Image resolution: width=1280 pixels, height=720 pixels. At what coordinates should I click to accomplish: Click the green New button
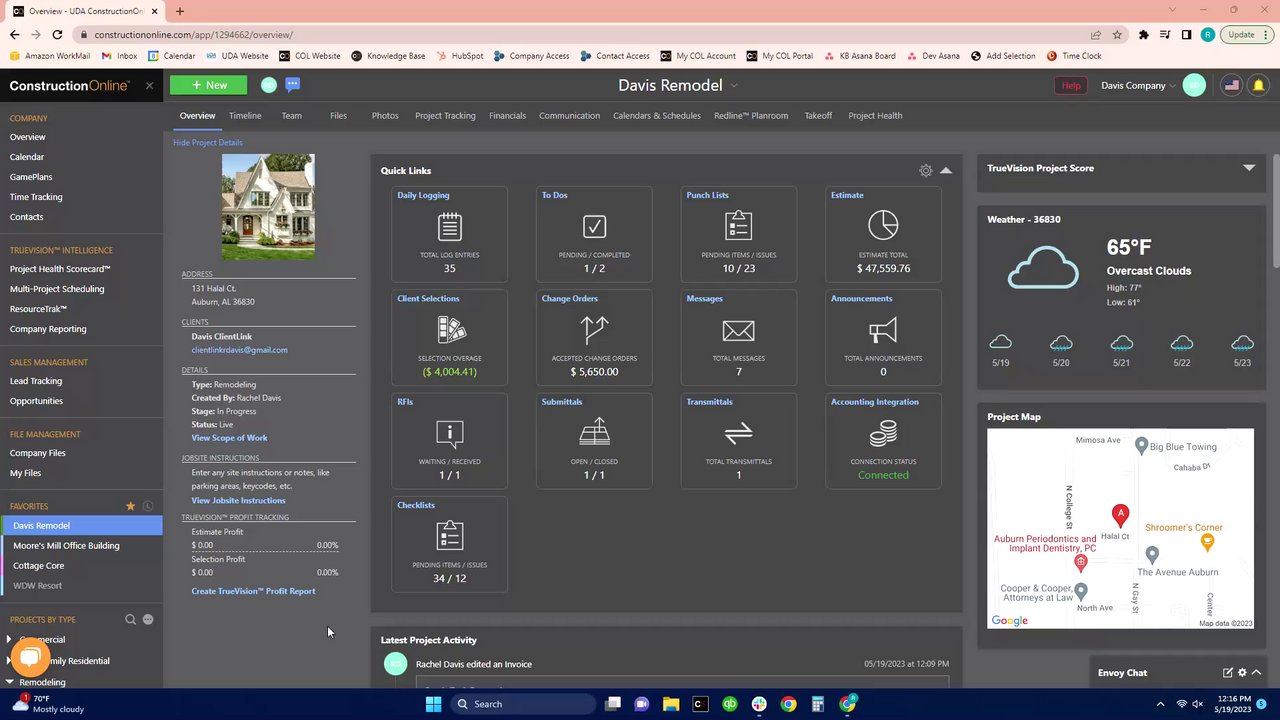[x=208, y=86]
